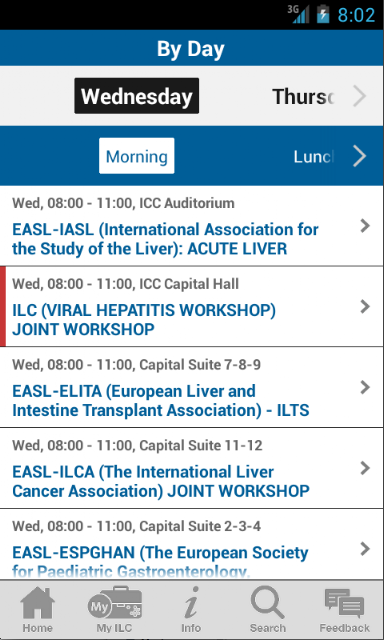Open ILC Viral Hepatitis Workshop chevron
This screenshot has height=640, width=384.
coord(365,307)
